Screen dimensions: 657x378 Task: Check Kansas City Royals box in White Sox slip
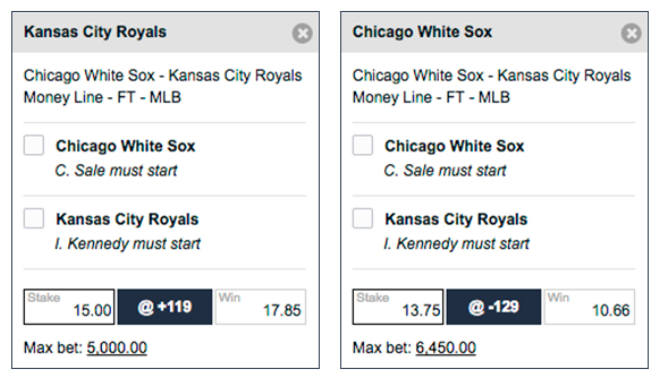click(363, 218)
